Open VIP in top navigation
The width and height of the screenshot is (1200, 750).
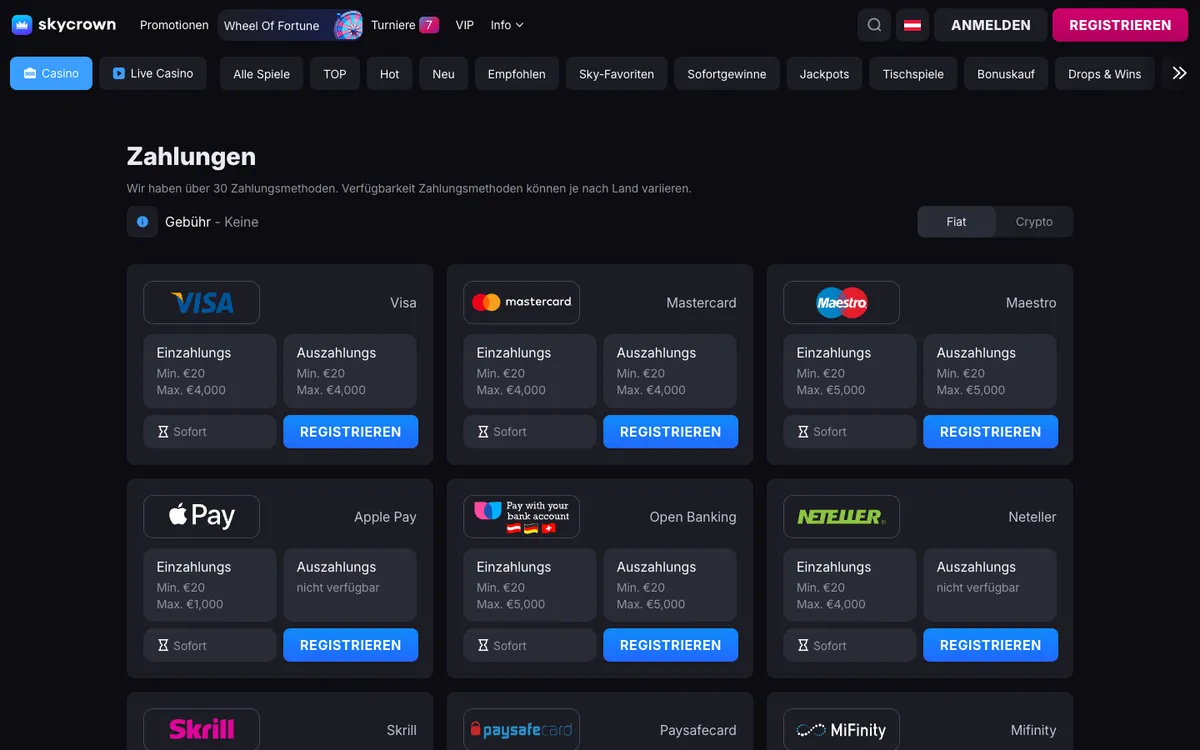pyautogui.click(x=465, y=25)
